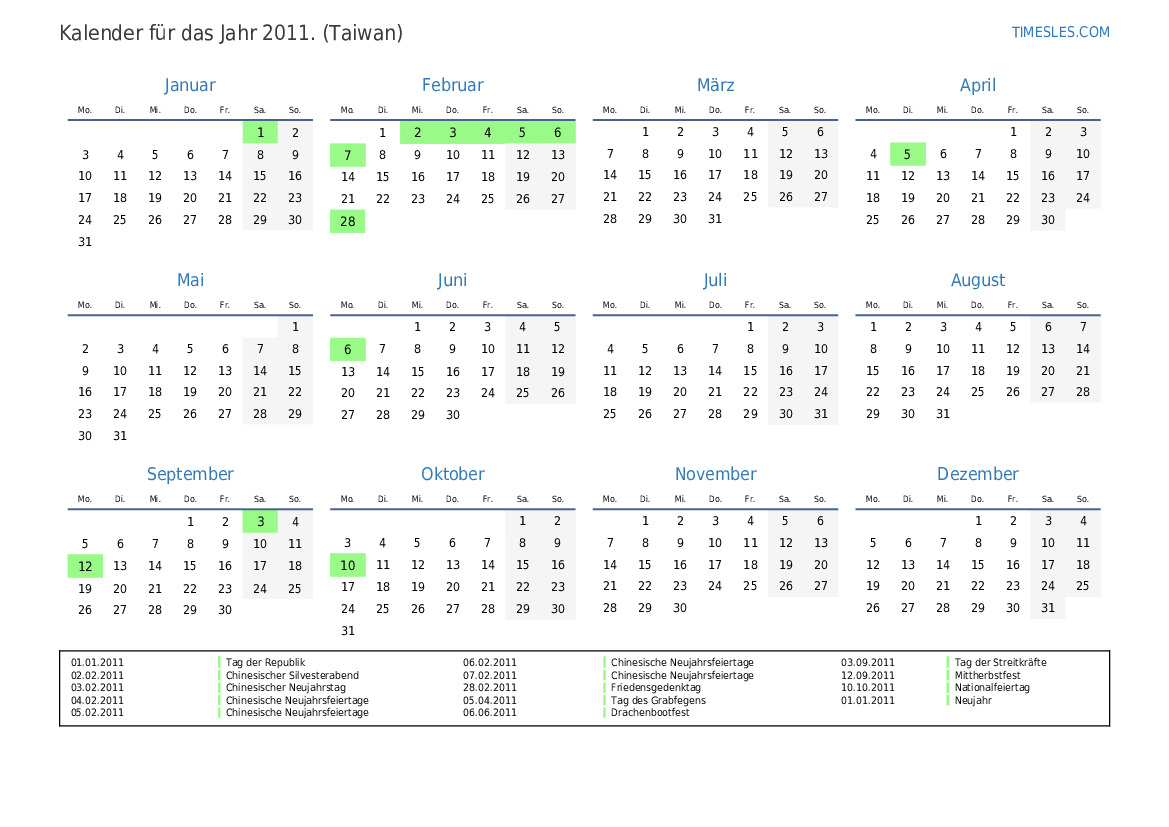This screenshot has height=827, width=1169.
Task: Select the Mittherbstfest legend entry
Action: click(x=988, y=676)
